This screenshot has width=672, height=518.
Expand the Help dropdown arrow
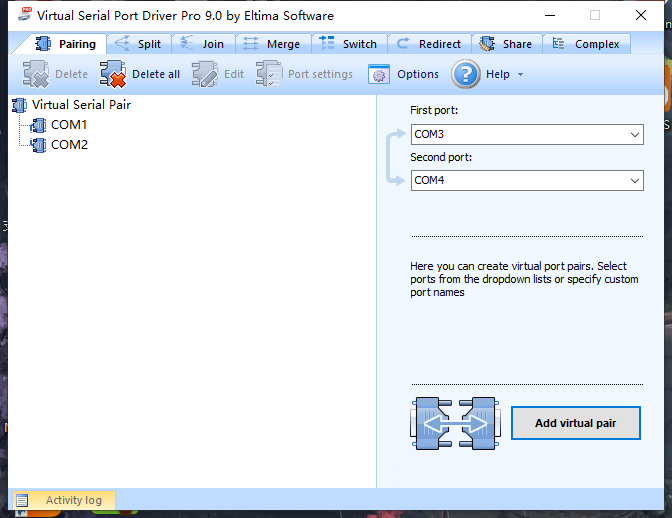520,75
